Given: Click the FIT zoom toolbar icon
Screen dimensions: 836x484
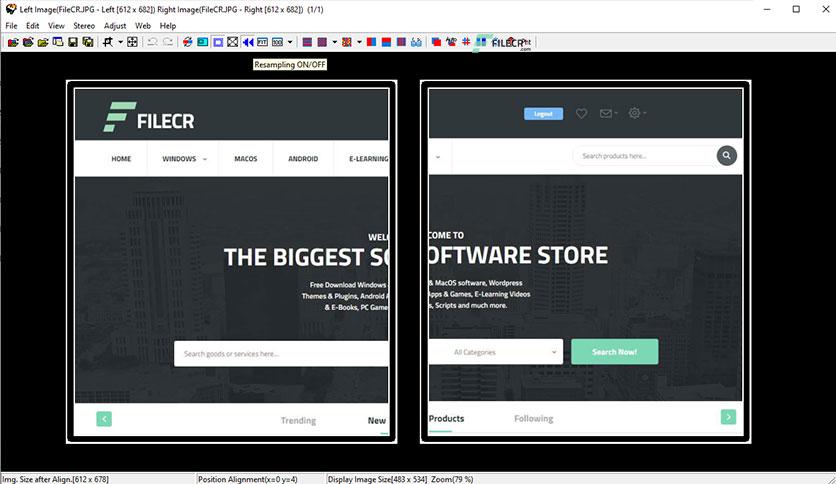Looking at the screenshot, I should pos(262,42).
